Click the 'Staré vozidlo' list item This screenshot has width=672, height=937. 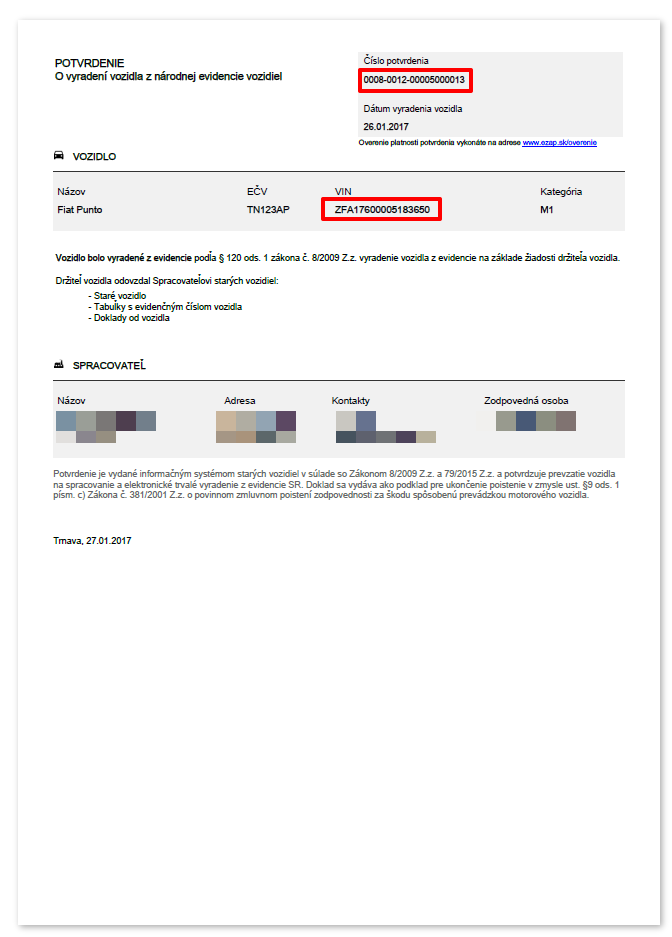coord(119,297)
